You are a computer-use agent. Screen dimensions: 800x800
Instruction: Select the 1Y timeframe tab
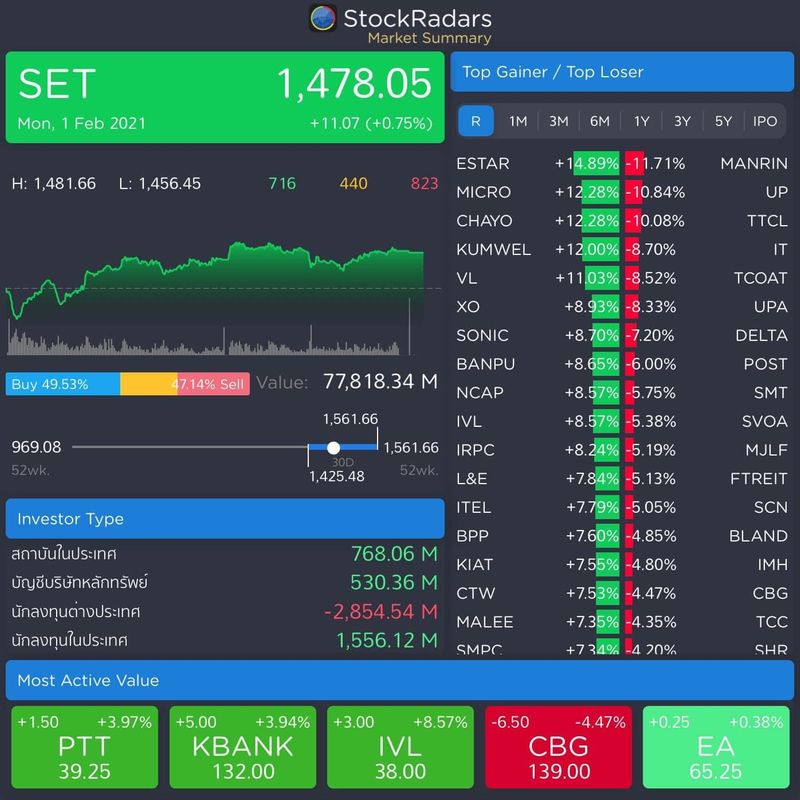coord(641,121)
